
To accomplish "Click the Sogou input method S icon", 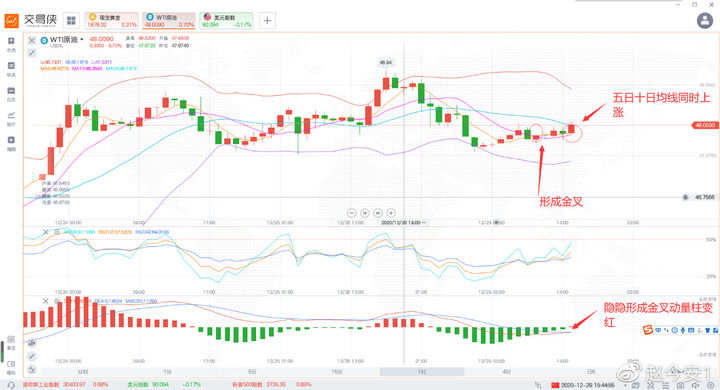I will point(647,330).
